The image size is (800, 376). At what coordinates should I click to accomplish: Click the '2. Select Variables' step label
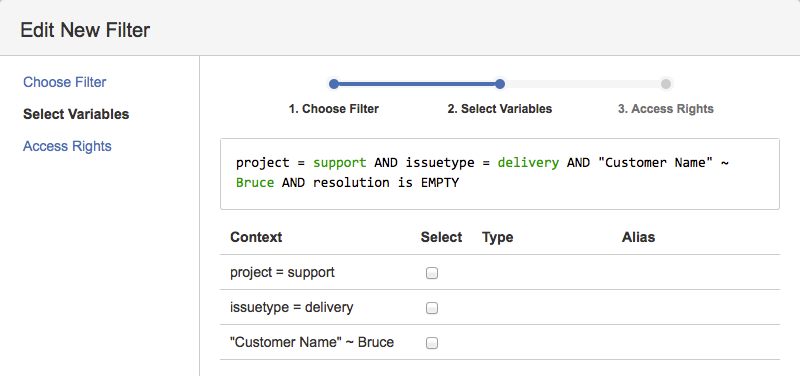500,109
